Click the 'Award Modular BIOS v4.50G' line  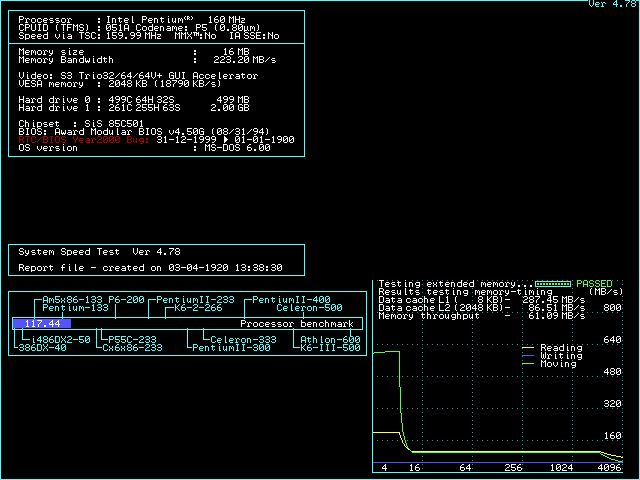click(x=144, y=132)
